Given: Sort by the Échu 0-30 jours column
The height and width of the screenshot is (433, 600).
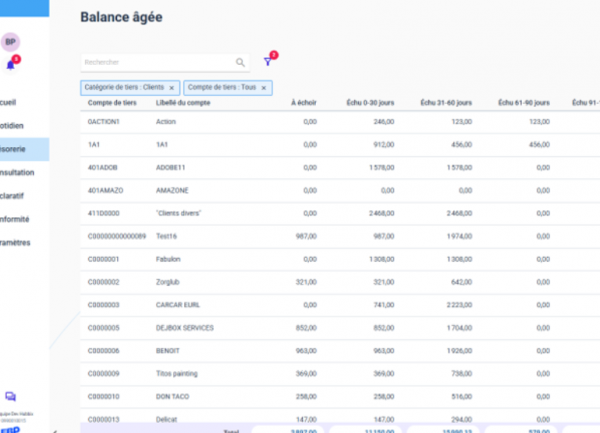Looking at the screenshot, I should [x=370, y=103].
